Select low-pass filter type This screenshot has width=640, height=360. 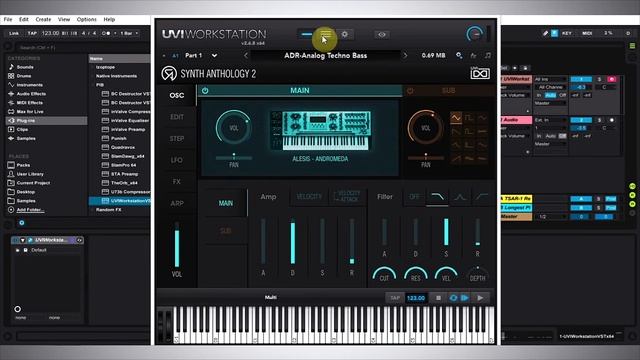(x=437, y=197)
